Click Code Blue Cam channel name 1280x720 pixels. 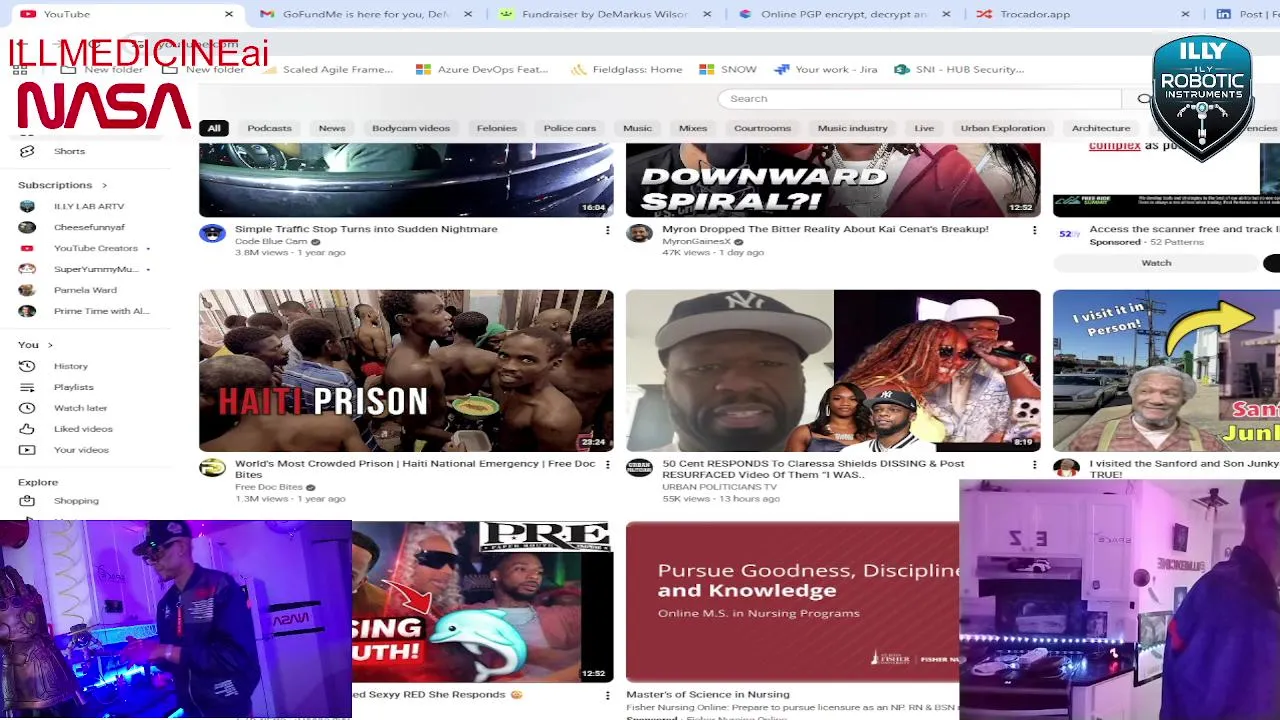(x=271, y=241)
